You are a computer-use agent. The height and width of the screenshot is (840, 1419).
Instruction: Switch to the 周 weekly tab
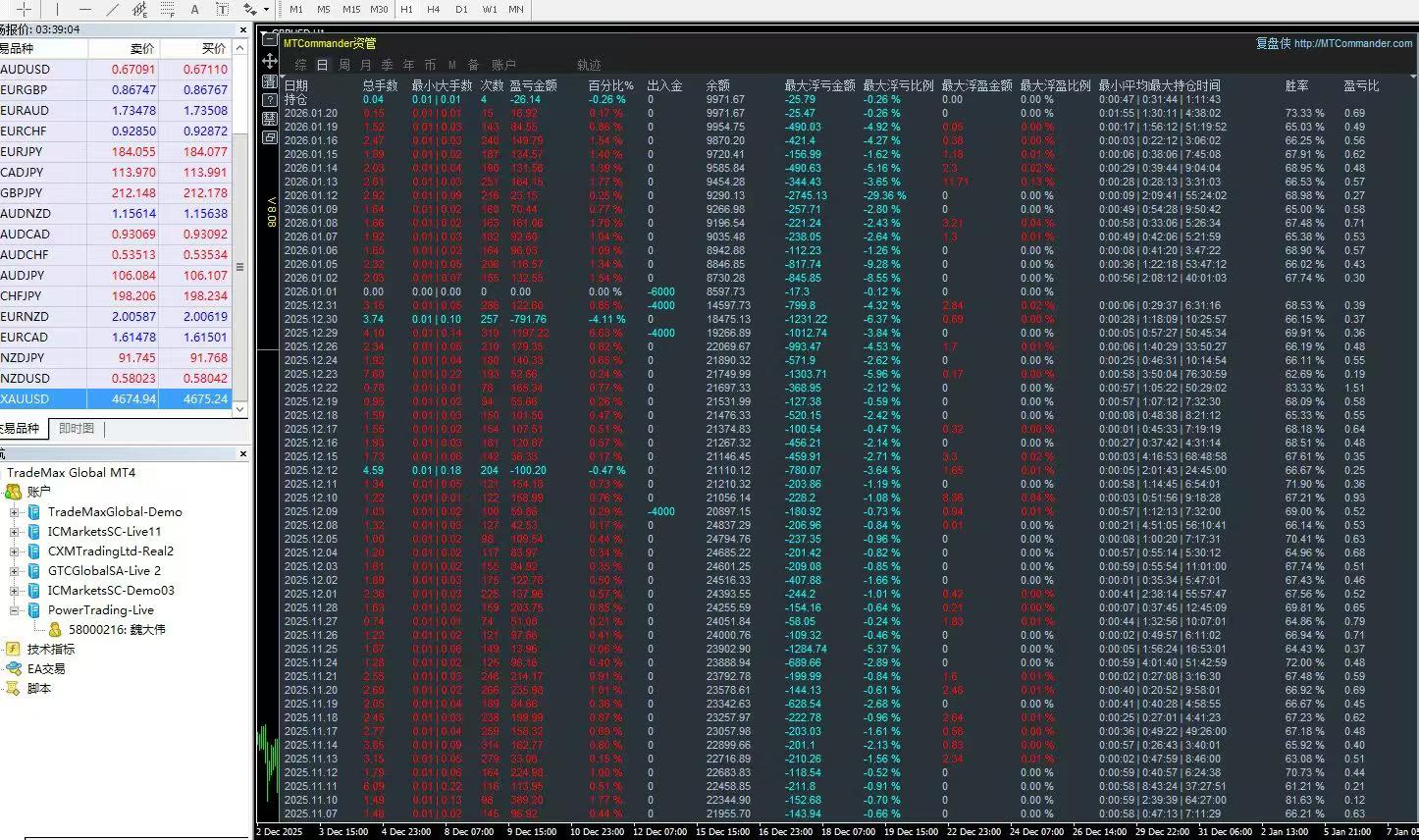point(344,65)
